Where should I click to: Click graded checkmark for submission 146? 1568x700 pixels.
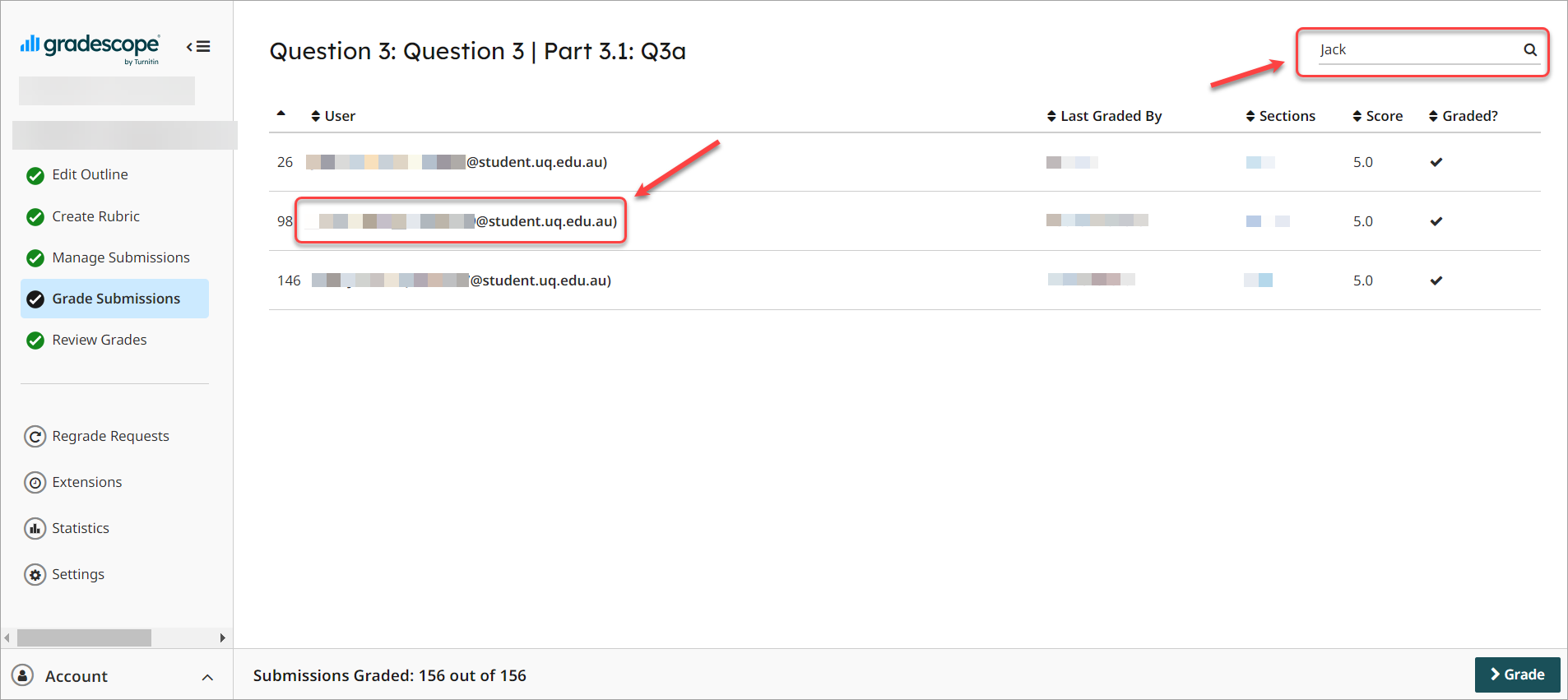pyautogui.click(x=1436, y=280)
